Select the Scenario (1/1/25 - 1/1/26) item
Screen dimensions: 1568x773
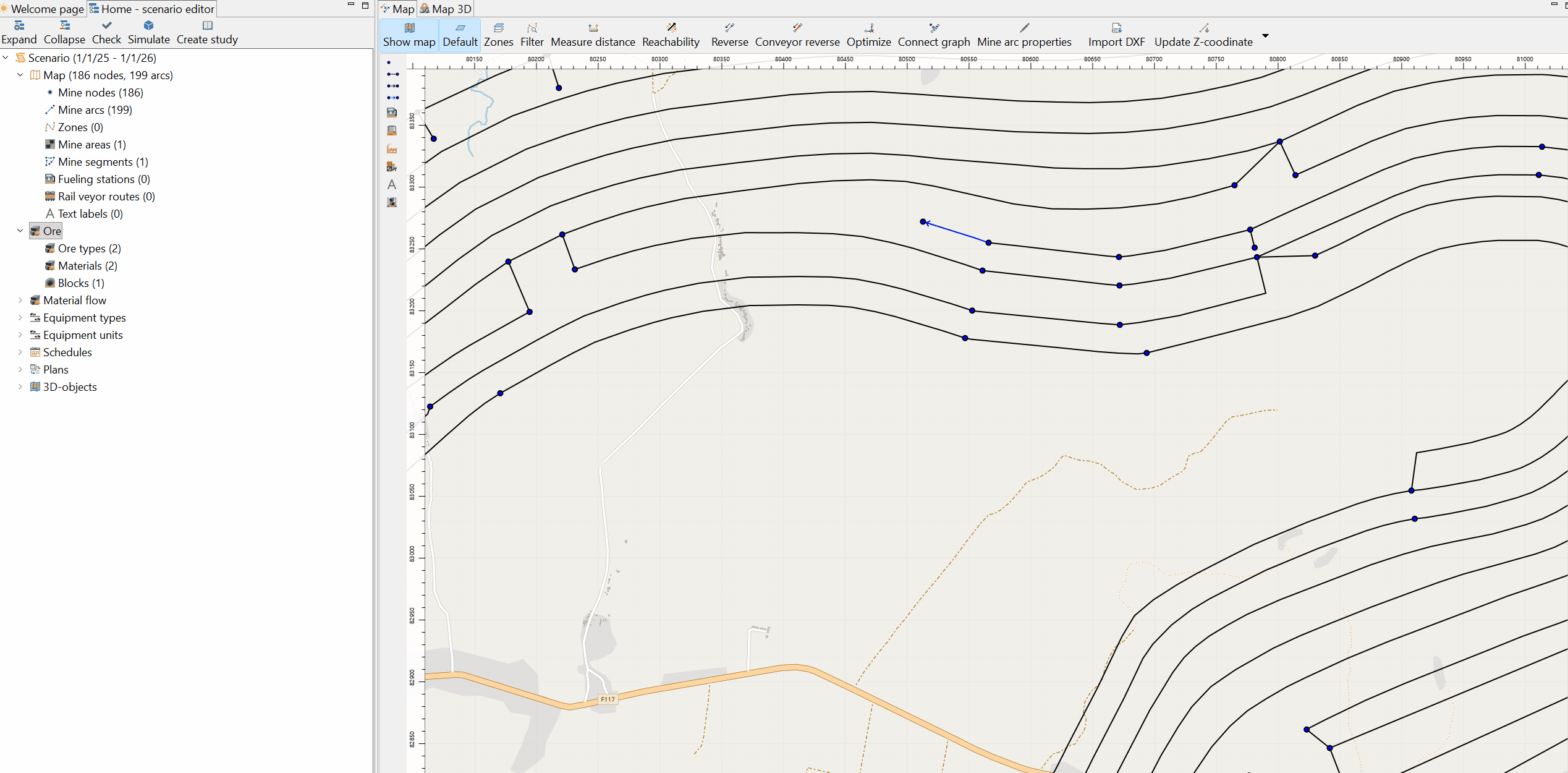pos(92,58)
